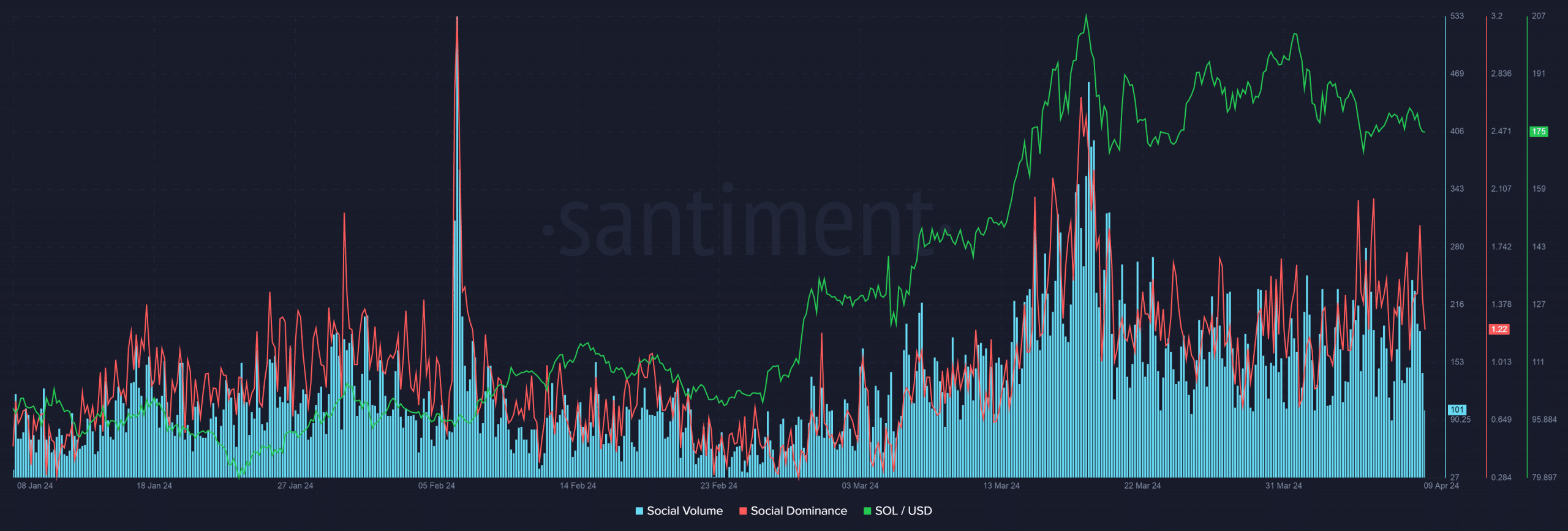Select the 13 Mar 24 date label
Screen dimensions: 1568x531
[x=1001, y=486]
